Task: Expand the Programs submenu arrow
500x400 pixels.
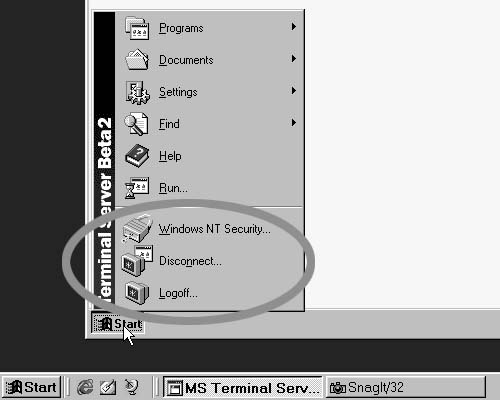Action: click(293, 27)
